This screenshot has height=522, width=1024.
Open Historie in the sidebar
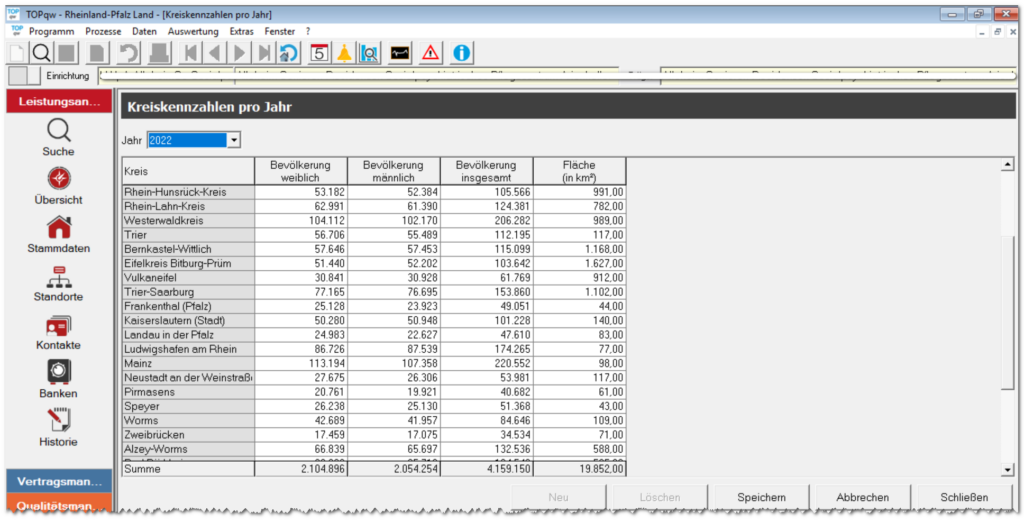pyautogui.click(x=59, y=428)
